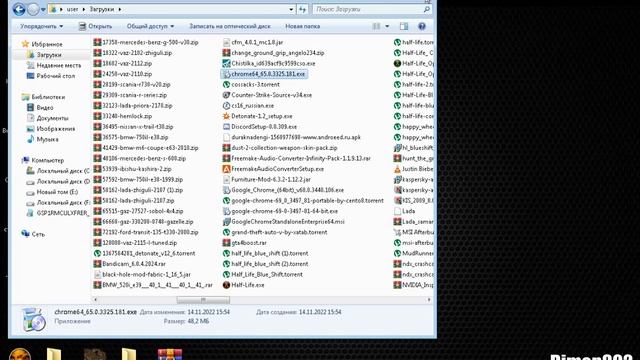Click Записать на оптический диск

230,26
